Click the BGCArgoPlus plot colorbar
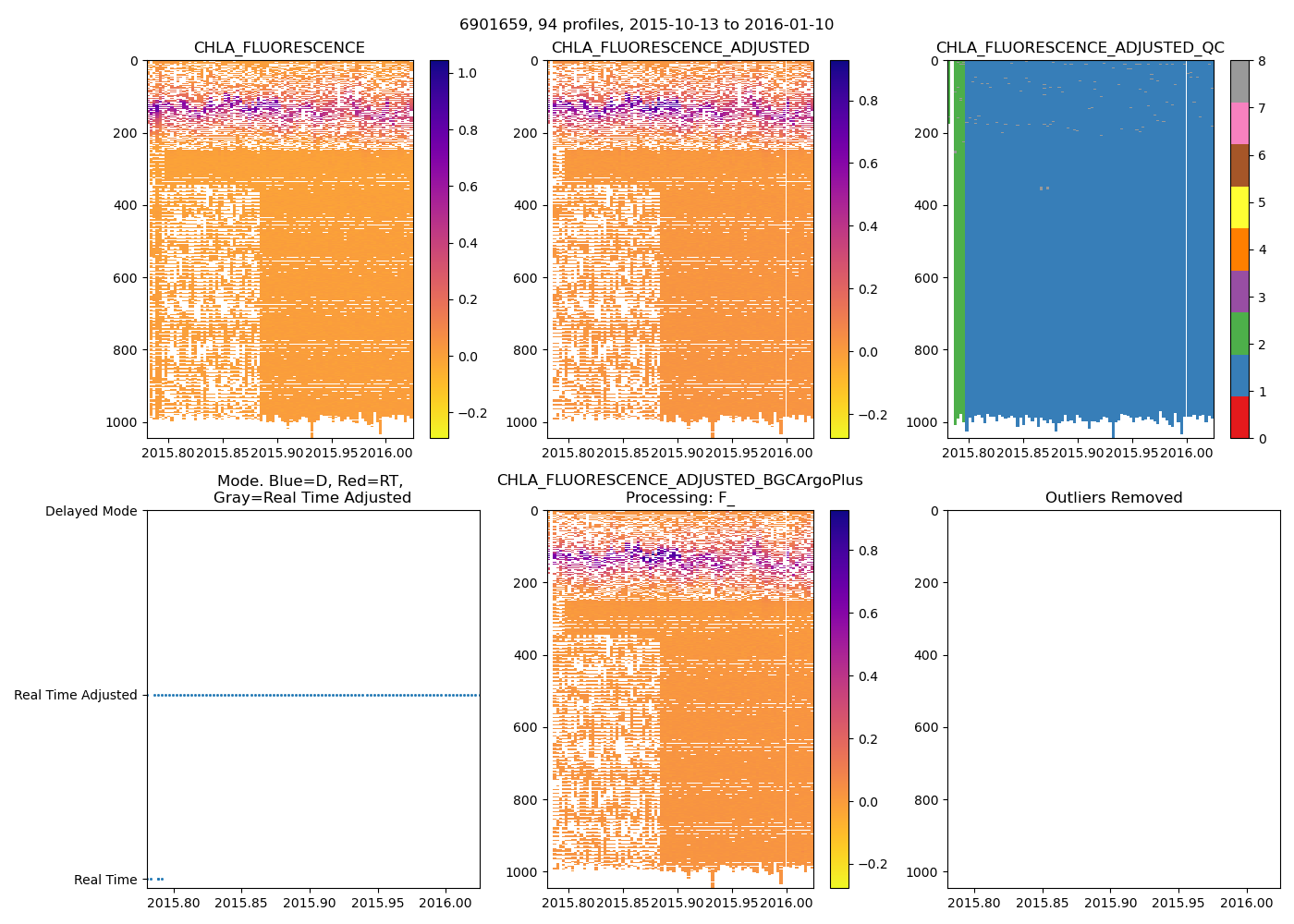 click(x=839, y=699)
